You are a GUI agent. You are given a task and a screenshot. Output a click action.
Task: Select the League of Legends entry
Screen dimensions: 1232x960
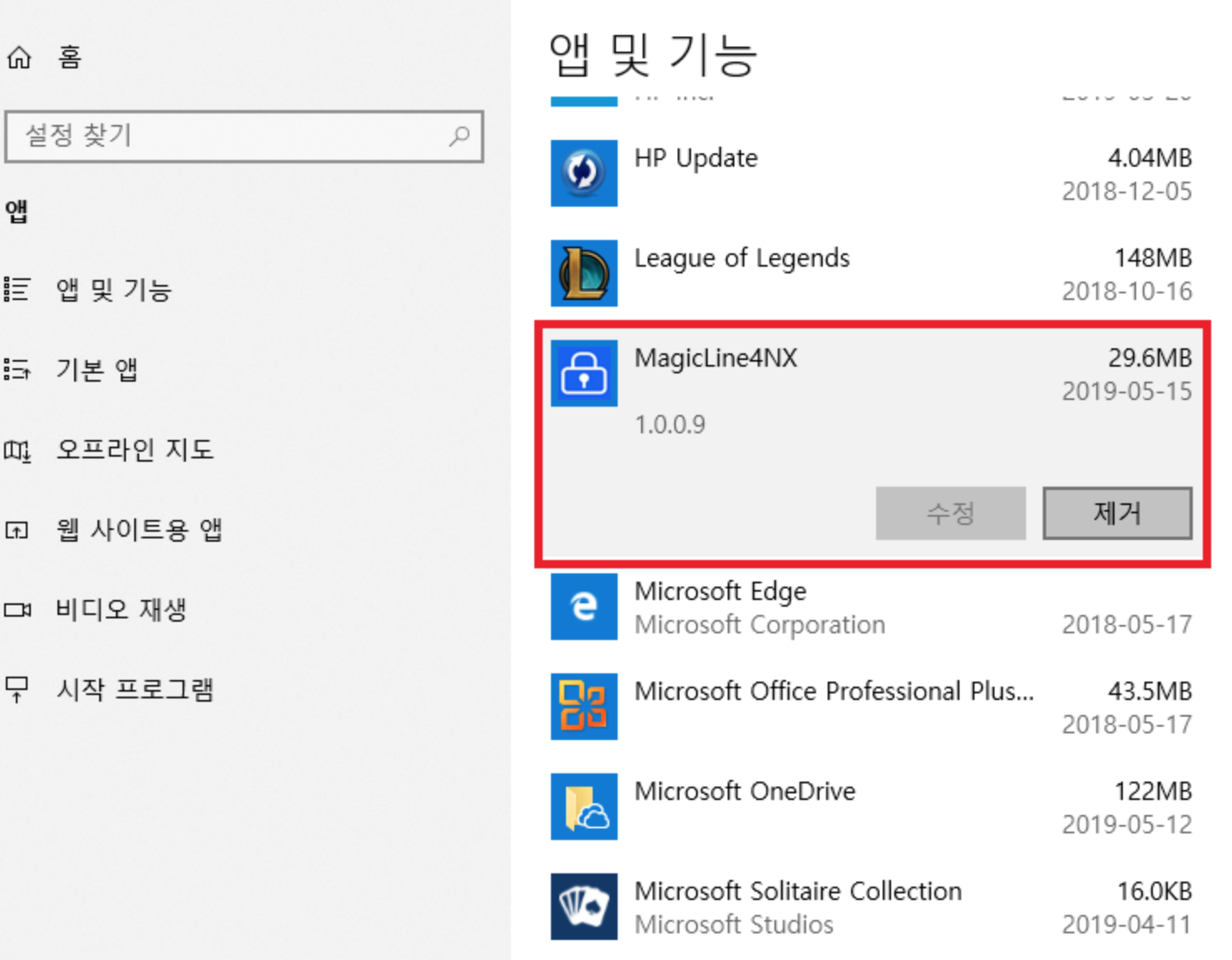tap(742, 259)
